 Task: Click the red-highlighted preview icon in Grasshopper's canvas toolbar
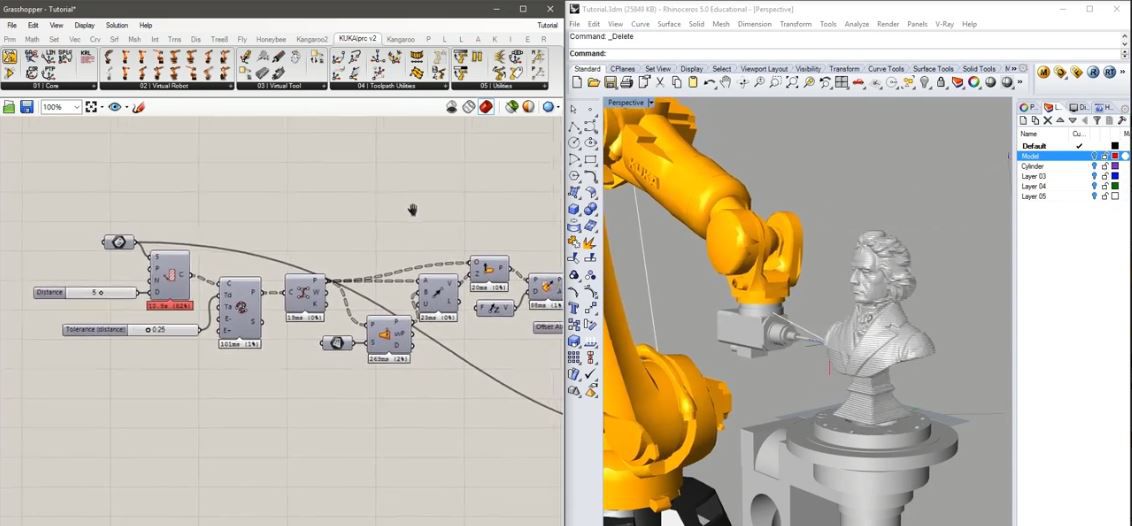[485, 107]
